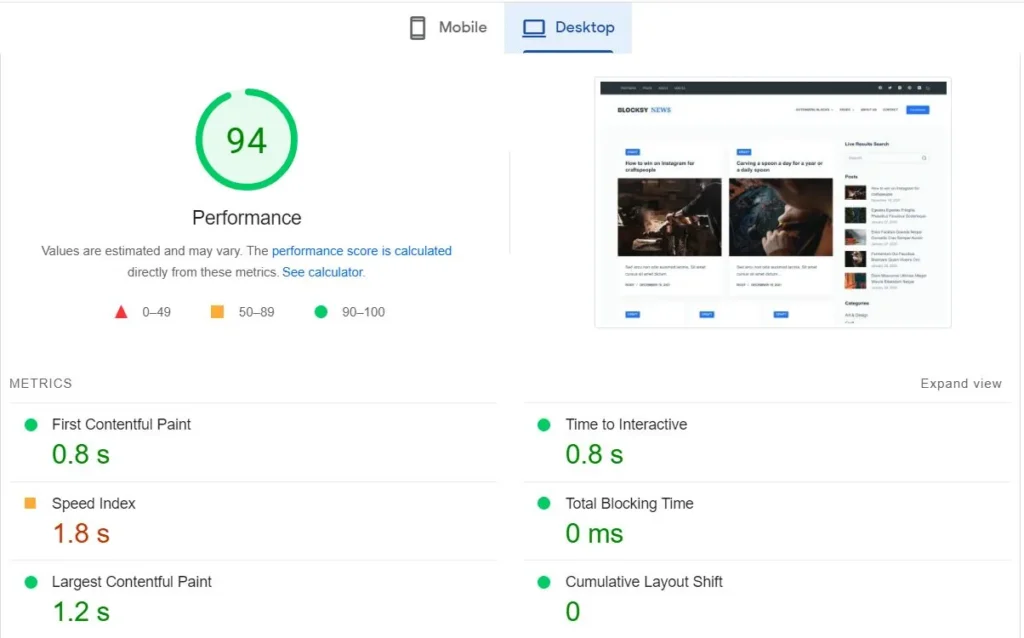Click the 0.8 s Time to Interactive value
Image resolution: width=1024 pixels, height=638 pixels.
(x=594, y=455)
